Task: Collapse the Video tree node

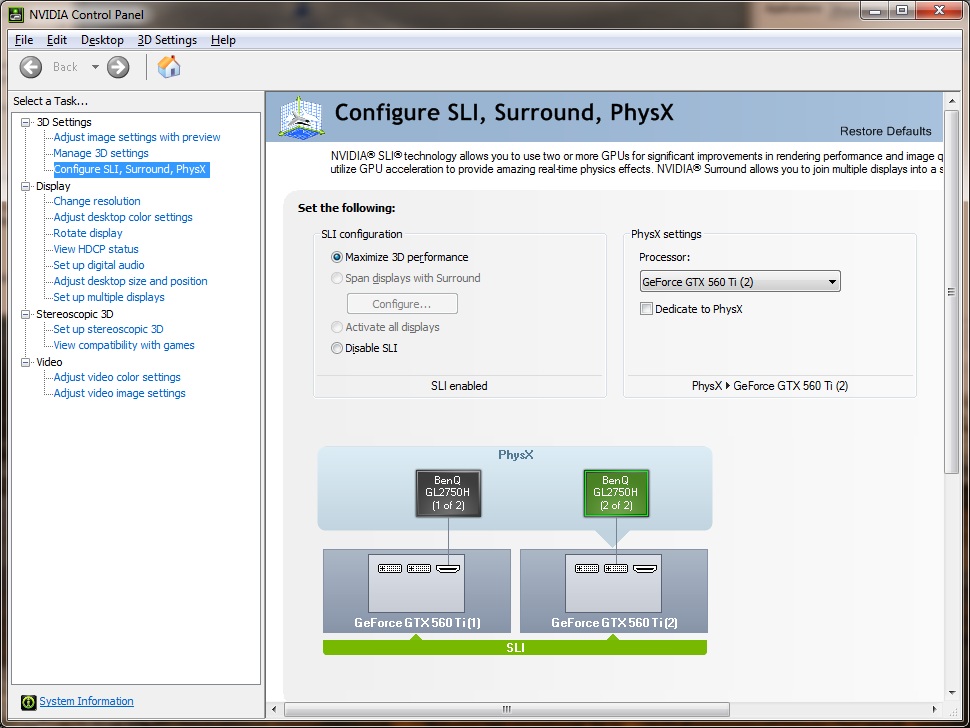Action: (x=25, y=362)
